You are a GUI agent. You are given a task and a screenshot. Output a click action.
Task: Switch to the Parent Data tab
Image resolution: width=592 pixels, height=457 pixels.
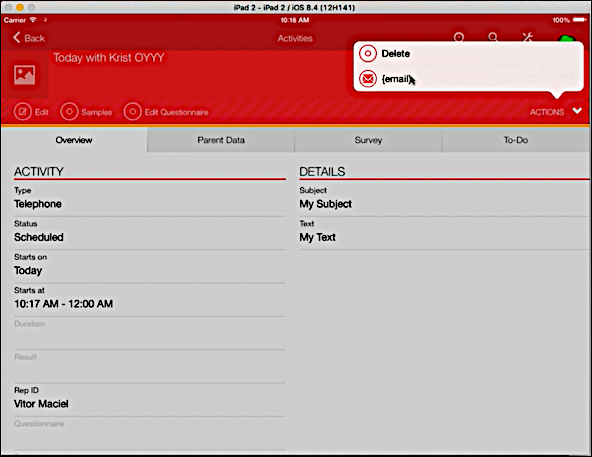[221, 140]
